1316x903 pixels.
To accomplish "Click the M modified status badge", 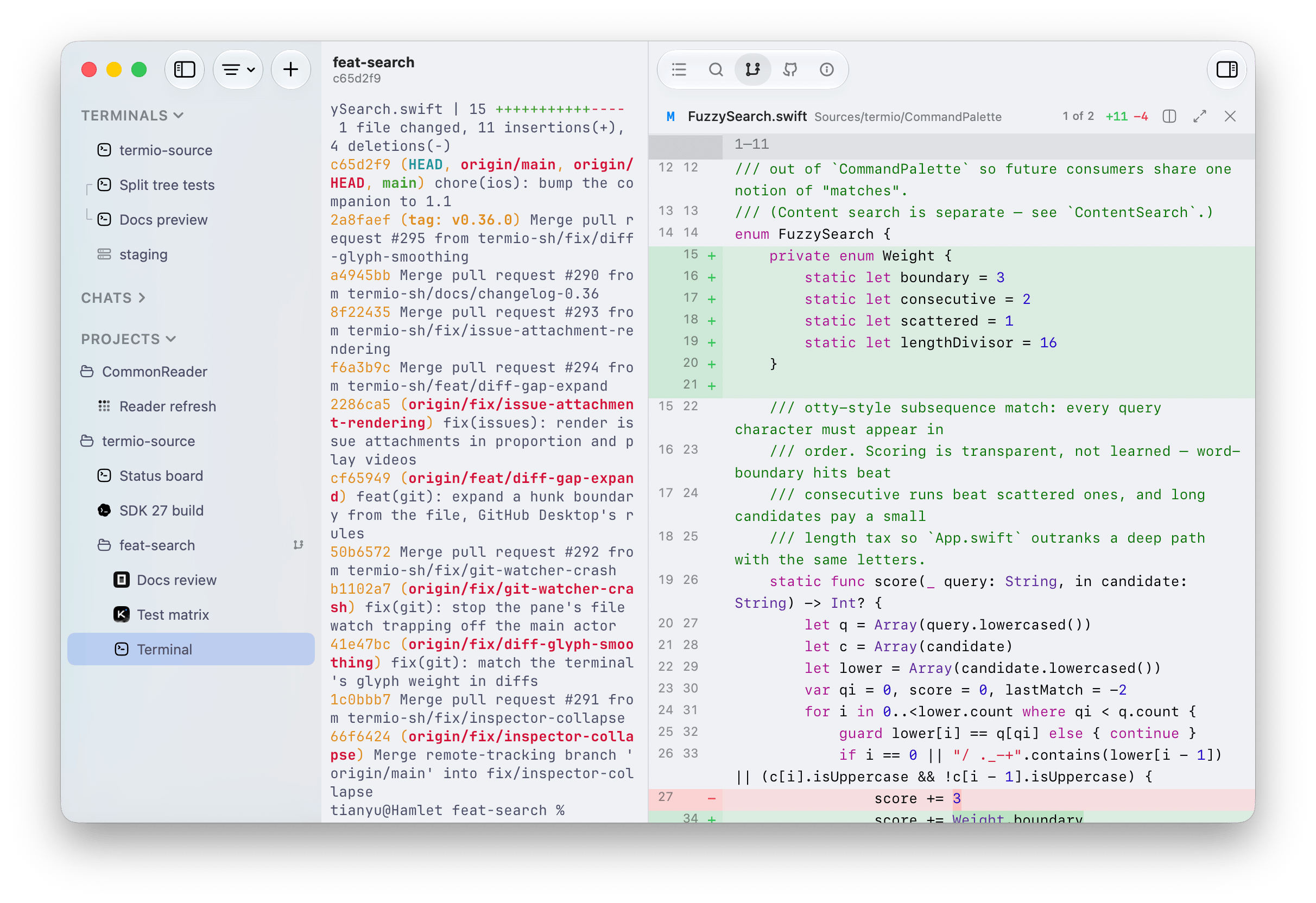I will tap(670, 117).
